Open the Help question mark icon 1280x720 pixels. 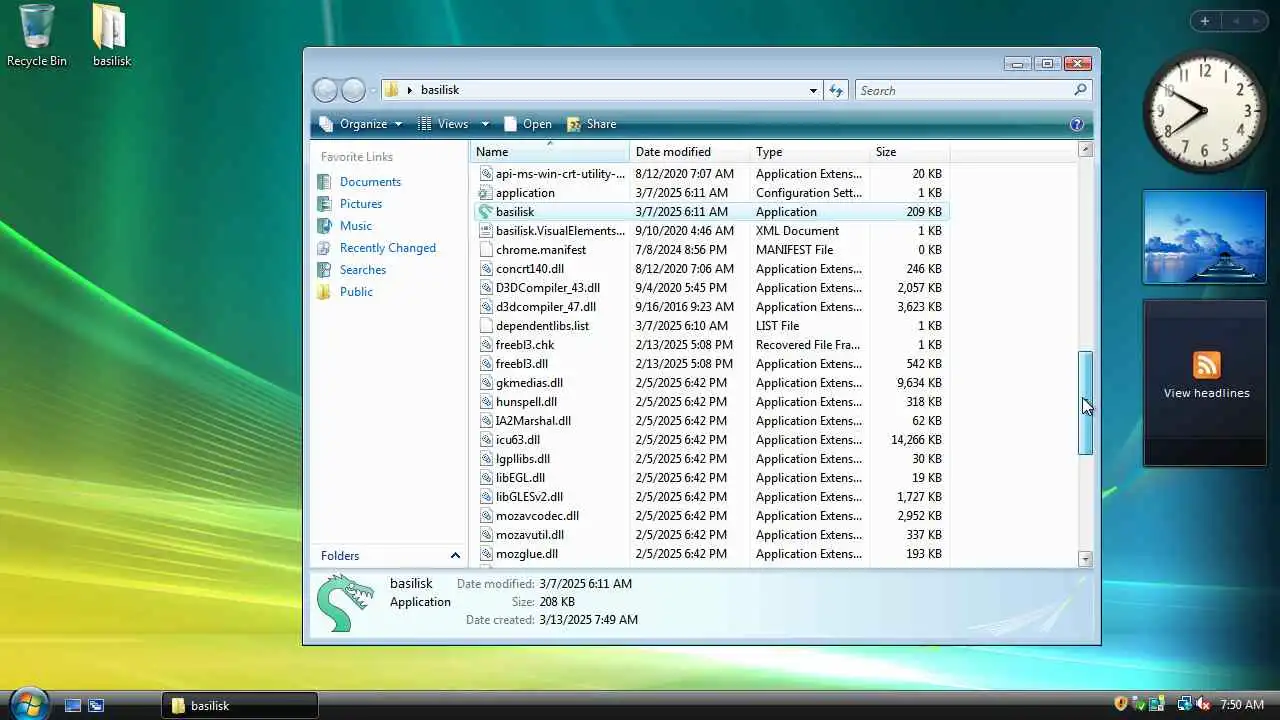tap(1077, 124)
